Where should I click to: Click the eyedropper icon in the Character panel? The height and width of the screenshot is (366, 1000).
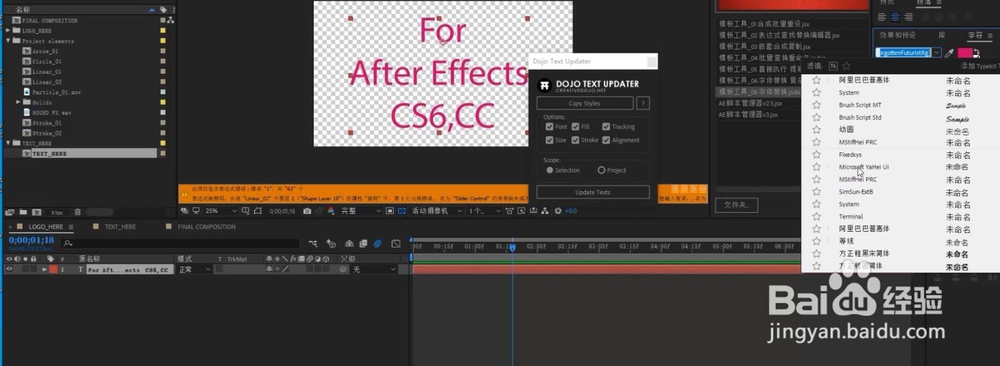(949, 53)
